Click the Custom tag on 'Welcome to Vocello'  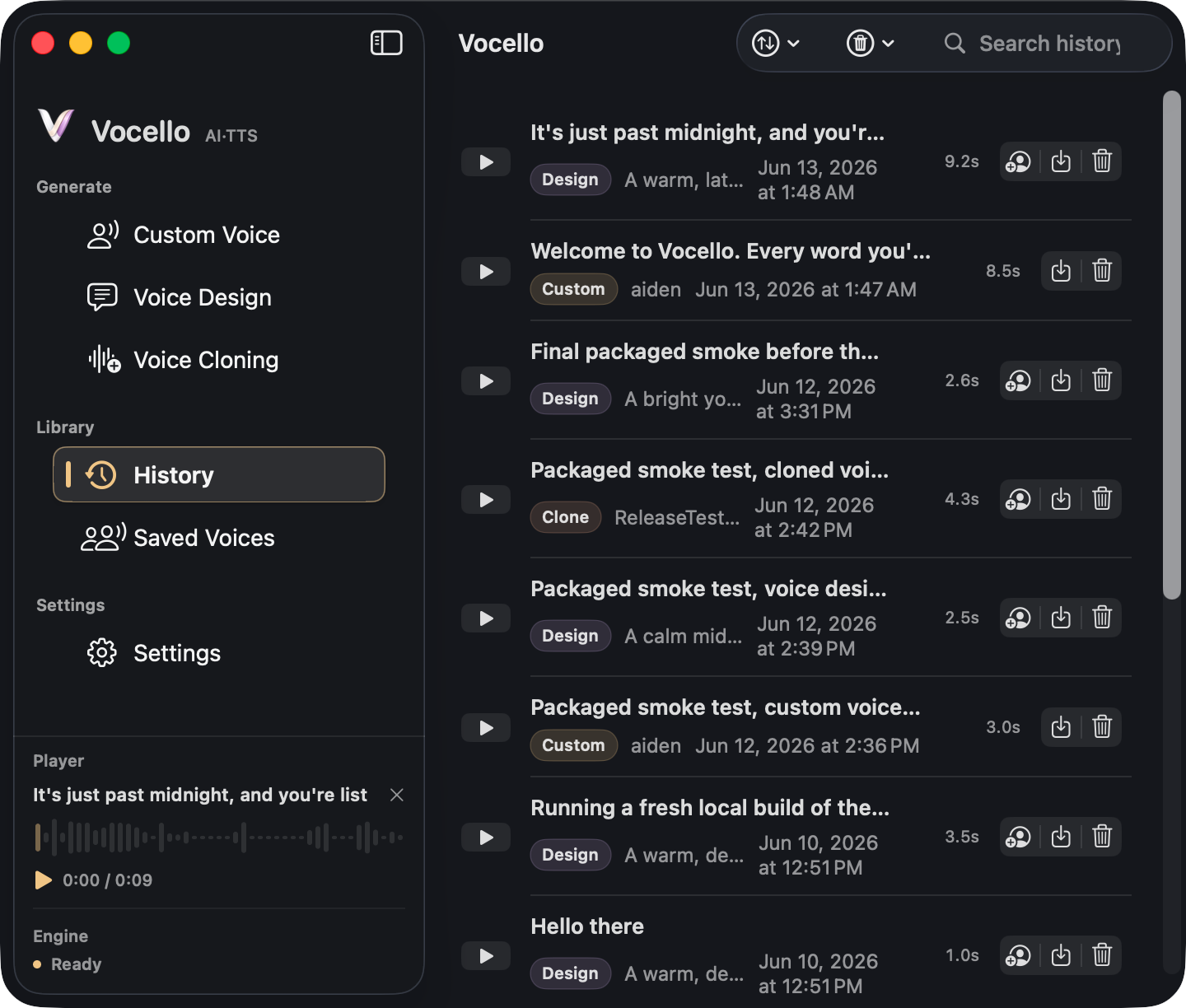tap(573, 289)
